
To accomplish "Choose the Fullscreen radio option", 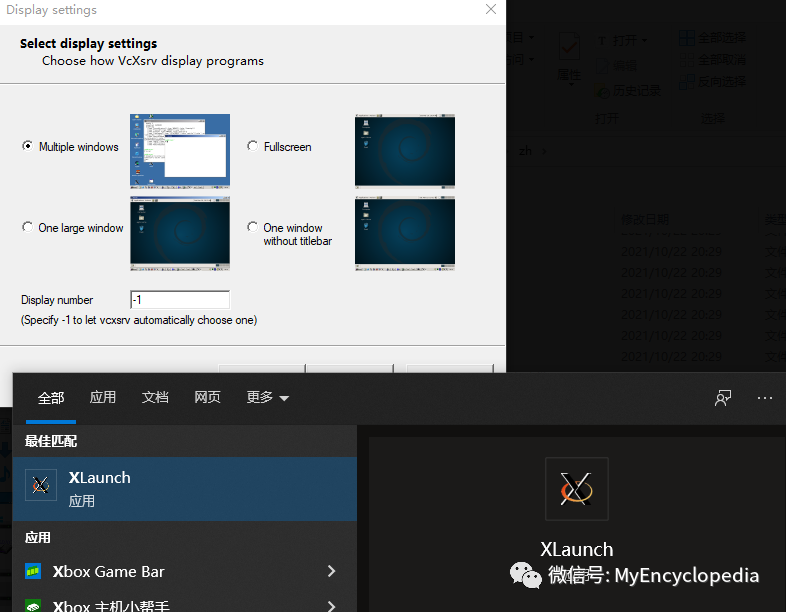I will tap(253, 146).
